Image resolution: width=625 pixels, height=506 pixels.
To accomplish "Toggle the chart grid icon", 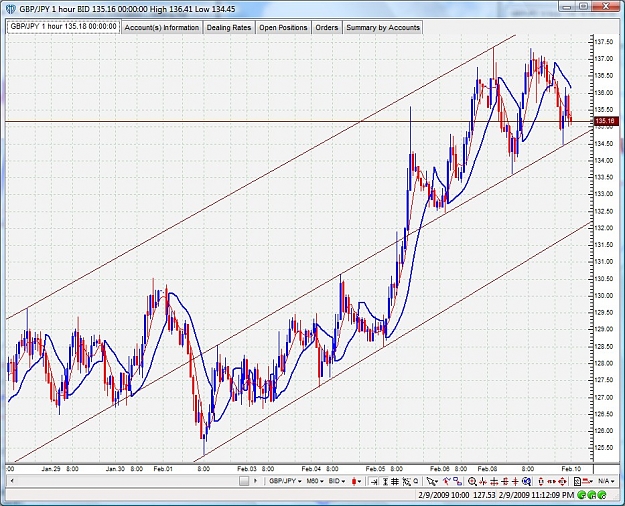I will [395, 482].
